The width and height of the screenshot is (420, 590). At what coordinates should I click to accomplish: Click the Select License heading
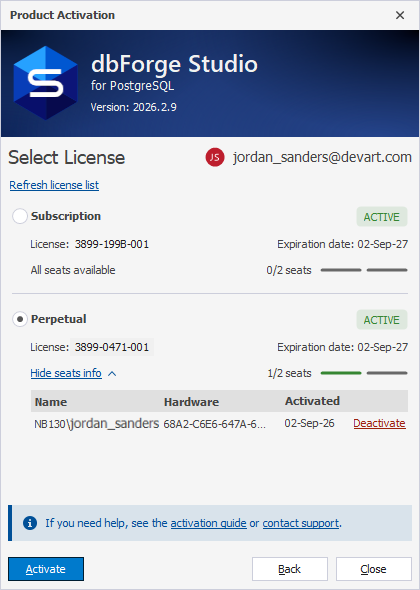click(67, 157)
